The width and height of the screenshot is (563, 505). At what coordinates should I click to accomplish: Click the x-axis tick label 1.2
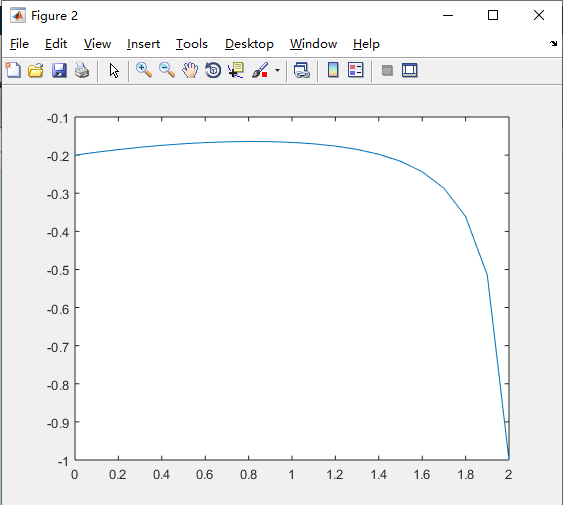click(x=335, y=475)
